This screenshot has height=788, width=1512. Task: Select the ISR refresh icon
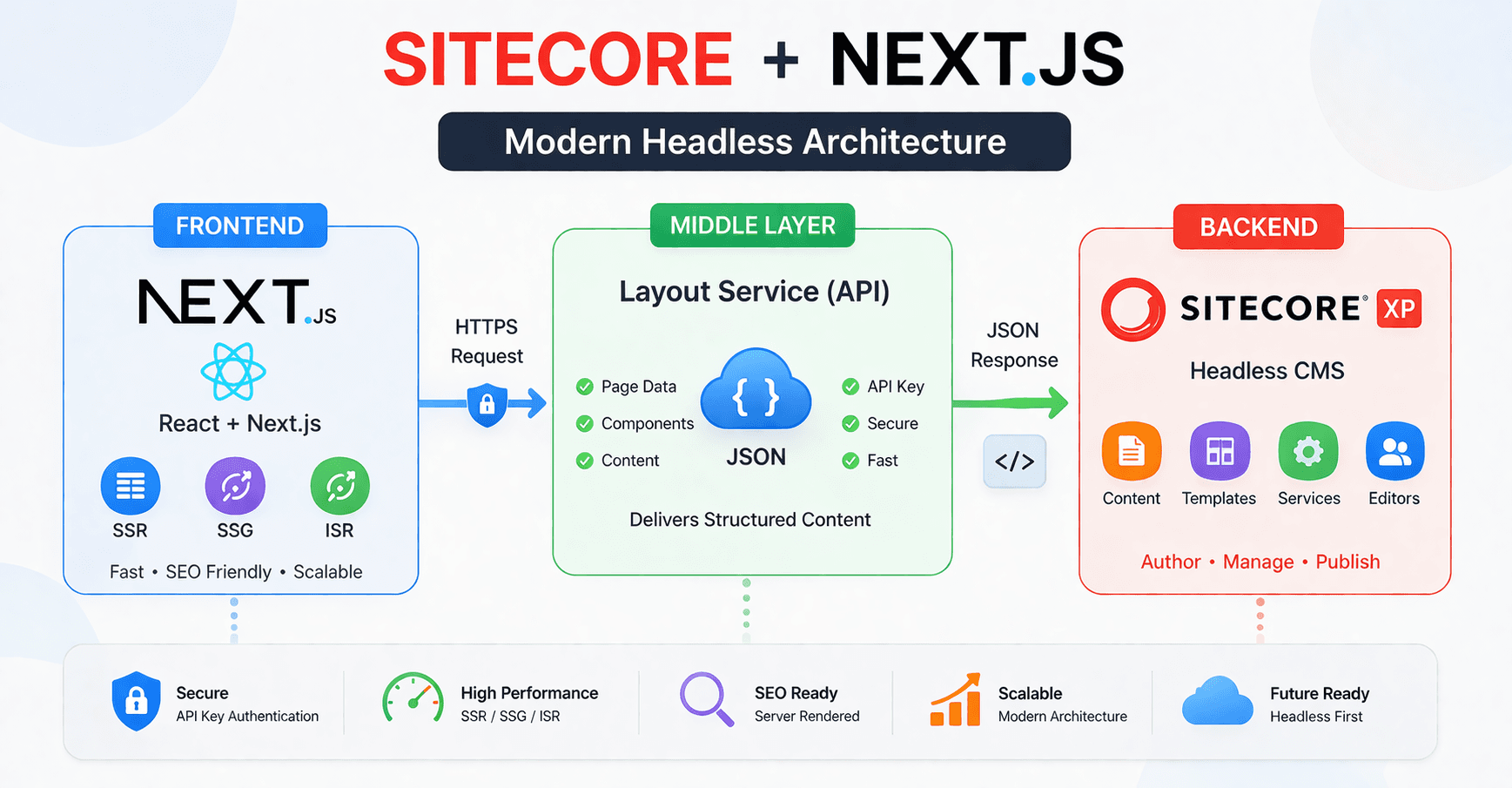339,485
